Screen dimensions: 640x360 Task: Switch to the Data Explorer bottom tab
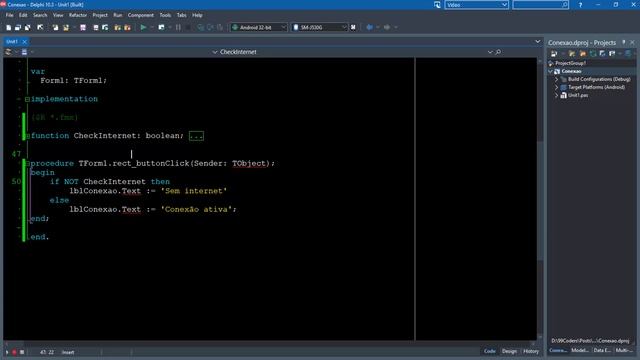602,350
